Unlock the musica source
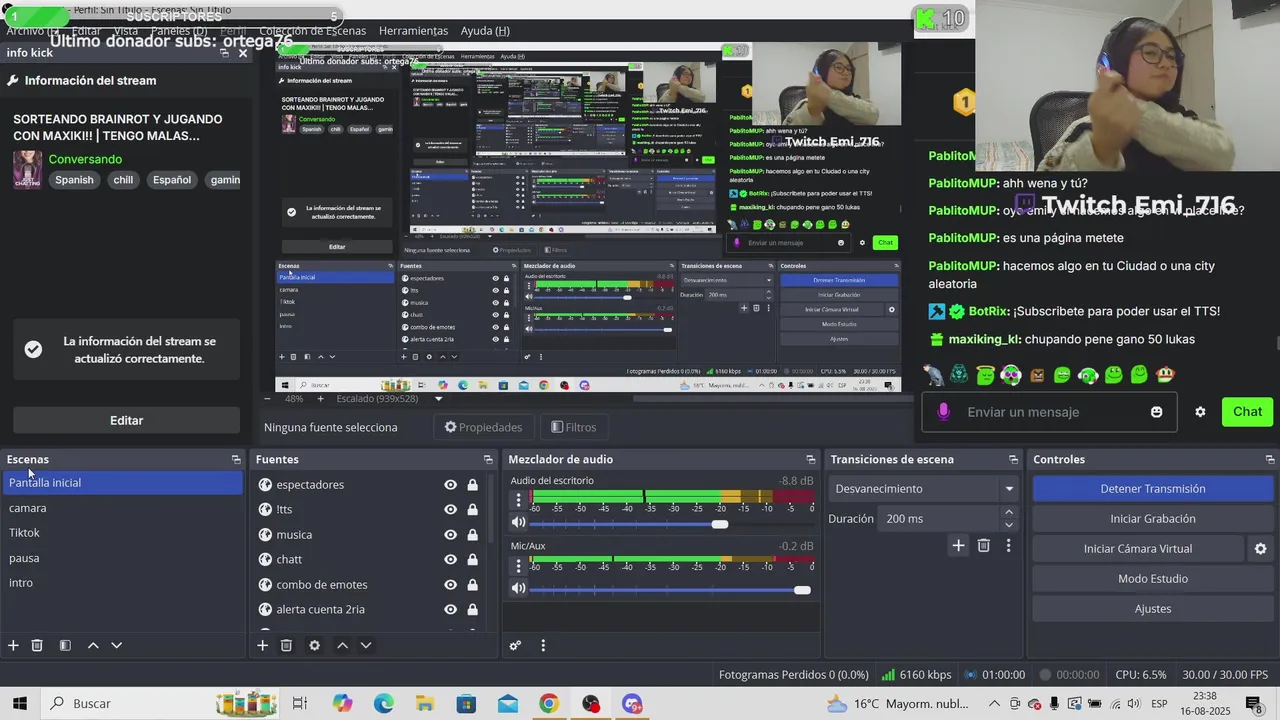Viewport: 1280px width, 720px height. point(472,535)
